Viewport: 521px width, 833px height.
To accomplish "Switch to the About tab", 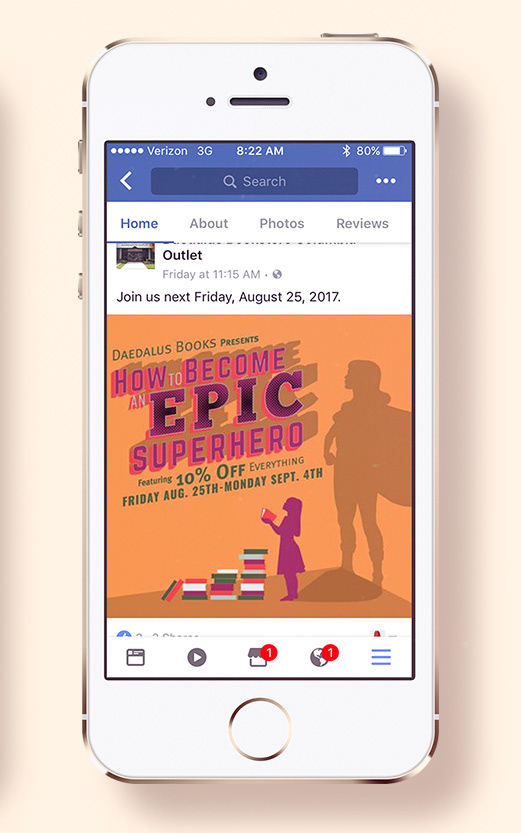I will [x=209, y=224].
